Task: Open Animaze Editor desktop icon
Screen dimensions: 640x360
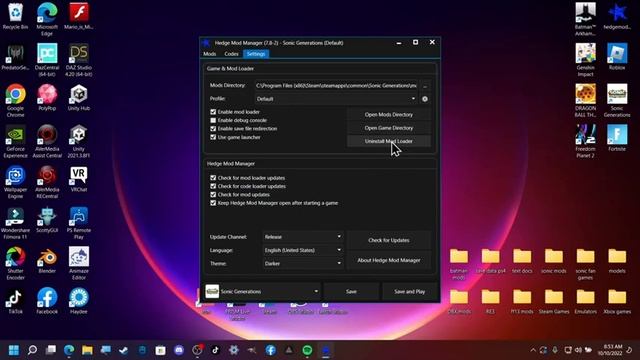Action: tap(79, 264)
